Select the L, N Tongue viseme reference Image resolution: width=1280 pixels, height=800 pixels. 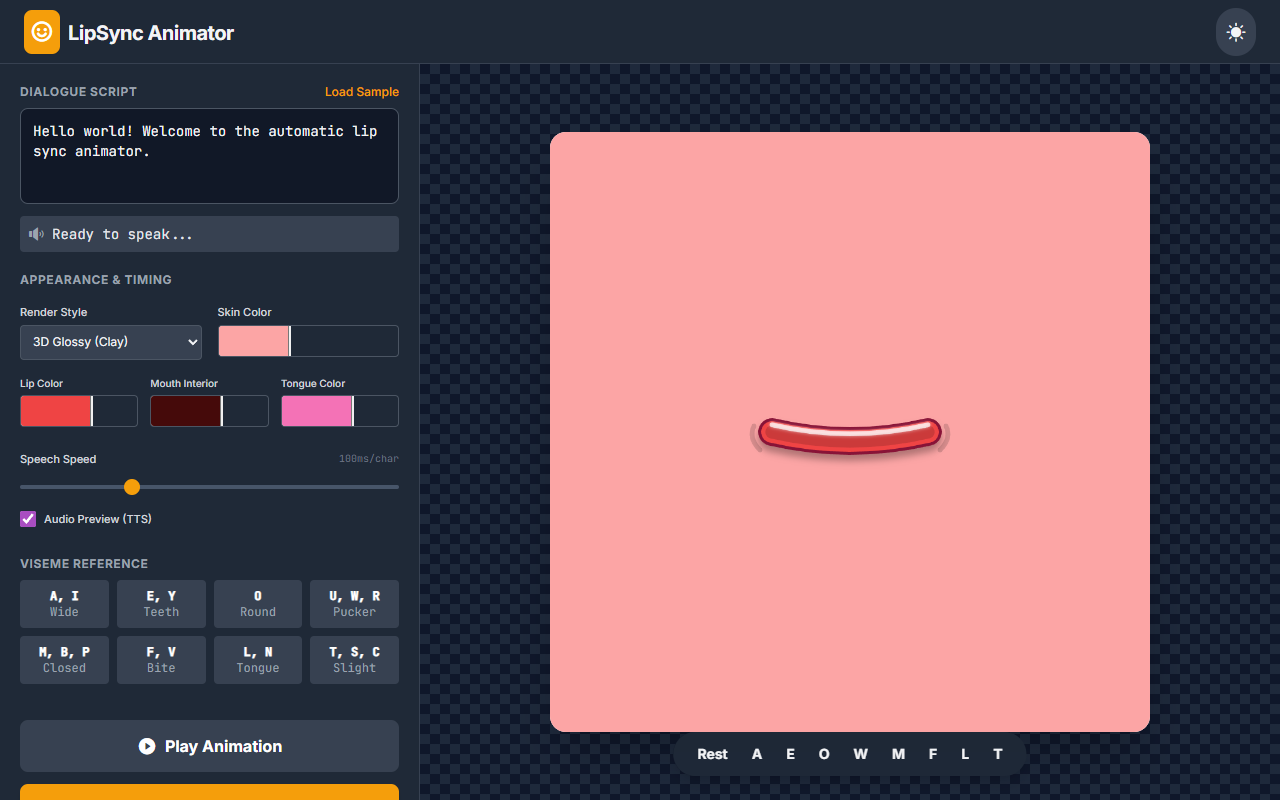(257, 659)
